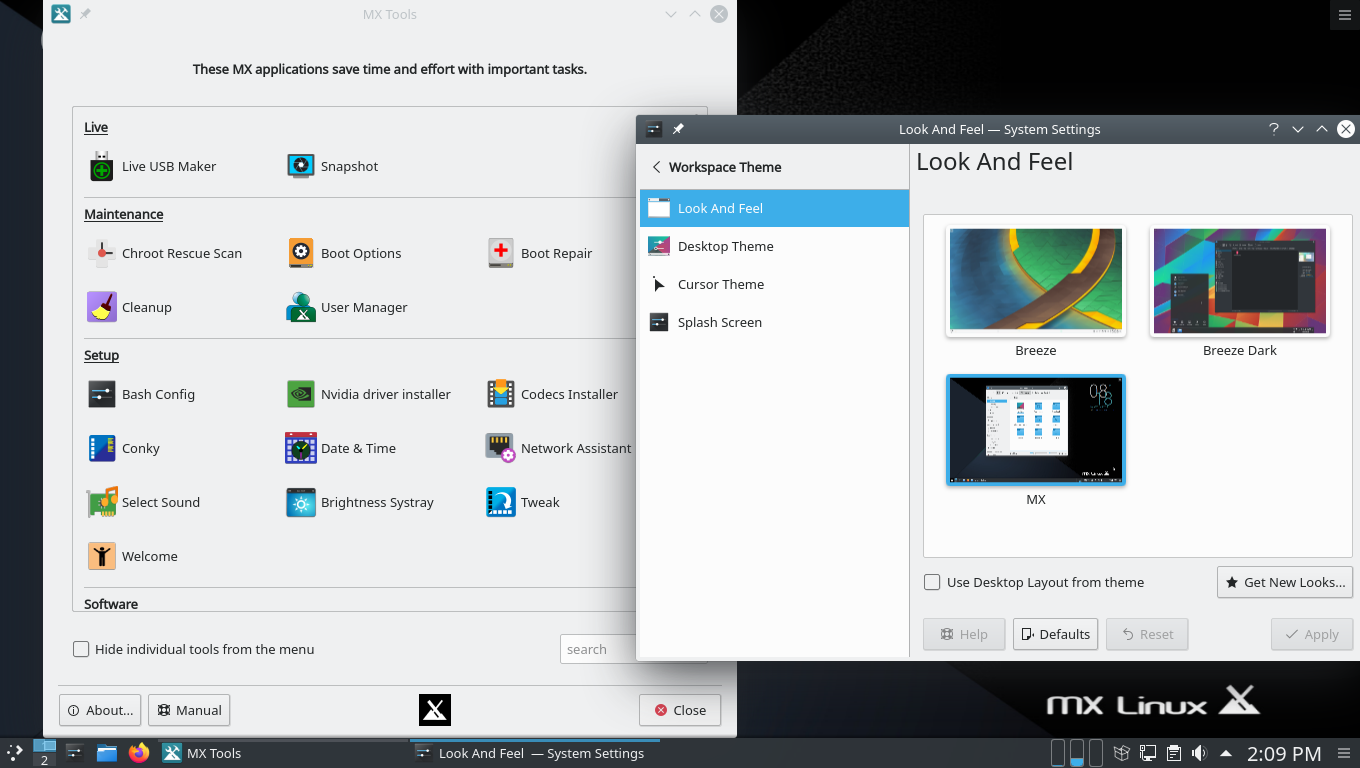
Task: Open Live USB Maker in MX Tools
Action: tap(152, 166)
